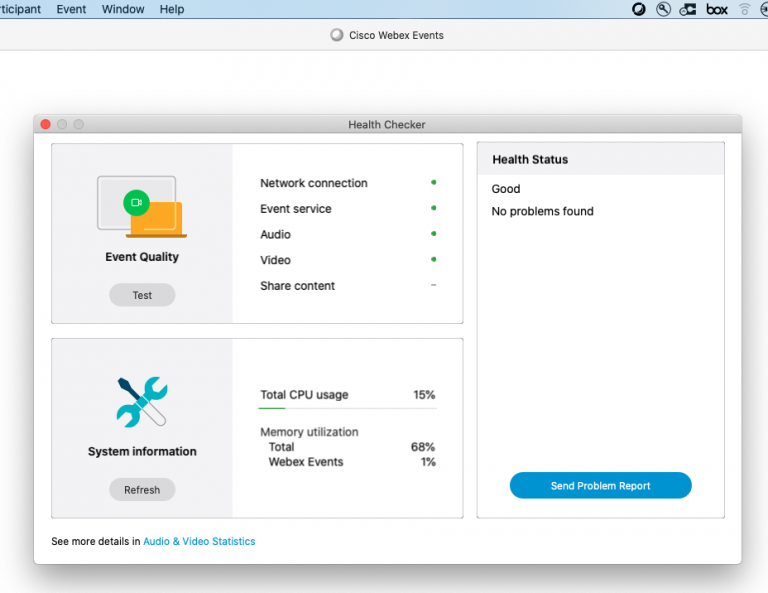
Task: Open the Help menu
Action: pos(172,9)
